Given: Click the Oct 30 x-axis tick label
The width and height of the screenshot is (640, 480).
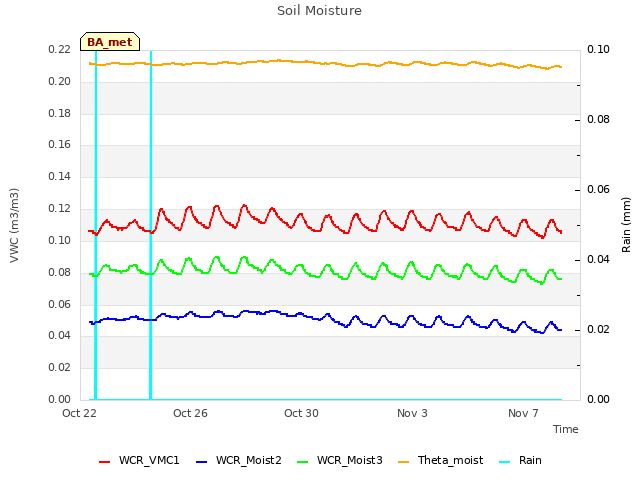Looking at the screenshot, I should coord(301,413).
